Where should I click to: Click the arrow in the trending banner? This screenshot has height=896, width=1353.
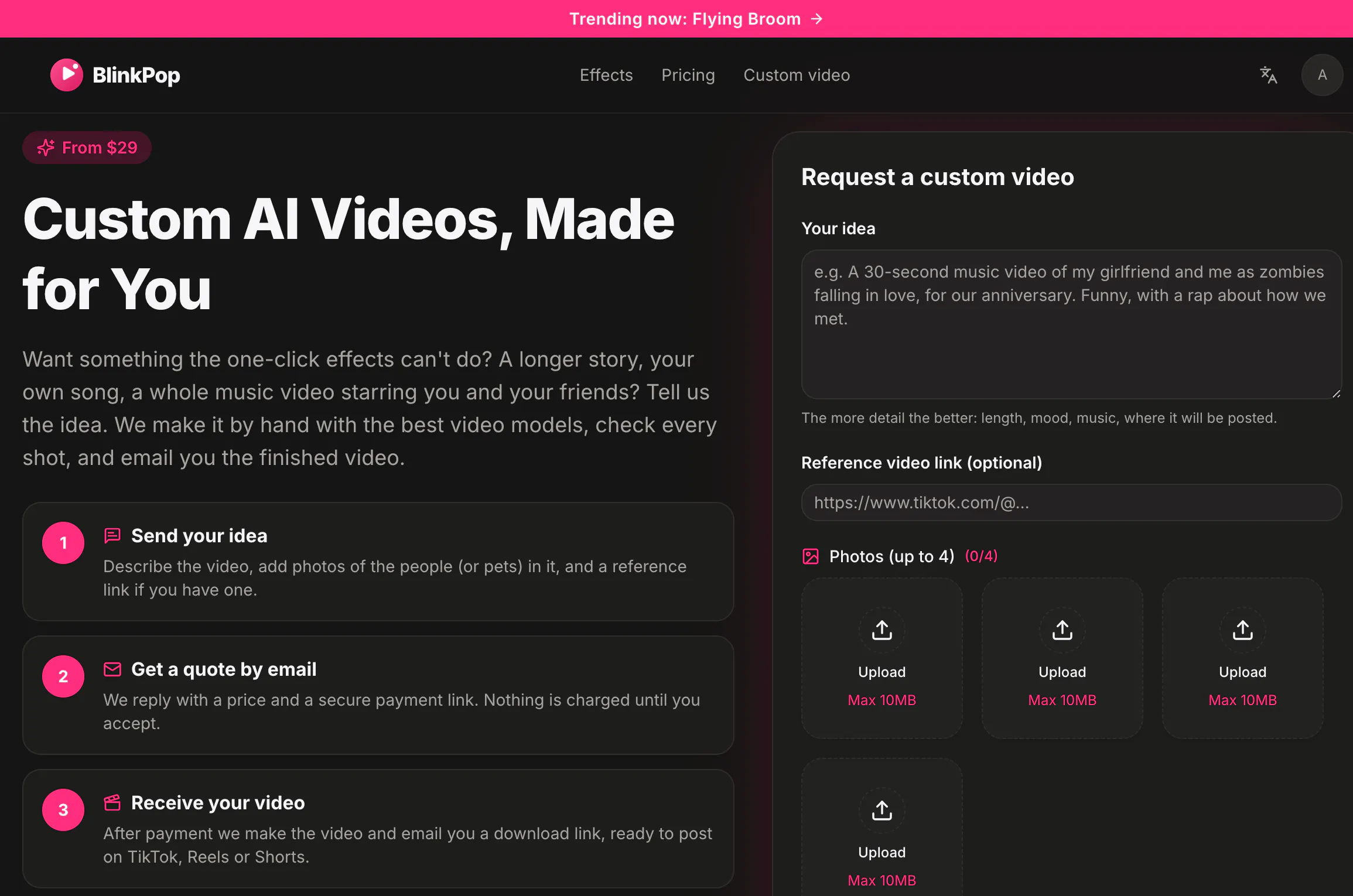coord(816,19)
